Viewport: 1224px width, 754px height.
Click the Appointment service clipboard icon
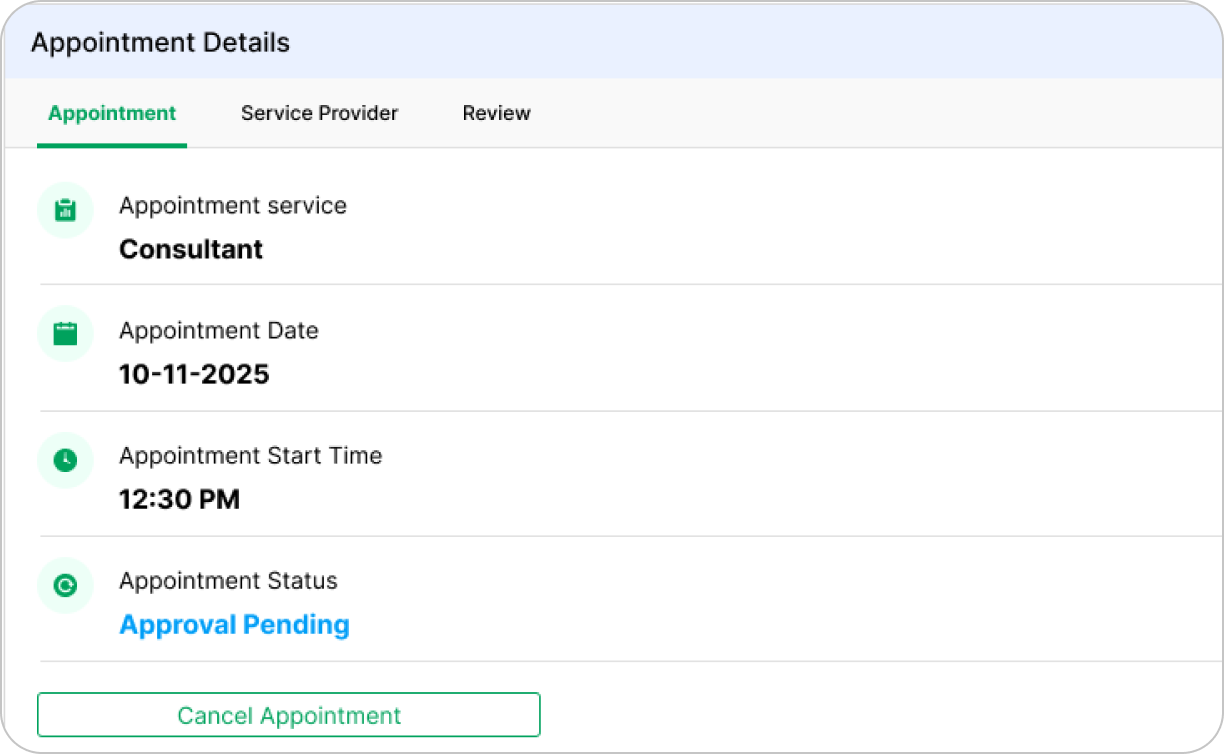(x=65, y=210)
